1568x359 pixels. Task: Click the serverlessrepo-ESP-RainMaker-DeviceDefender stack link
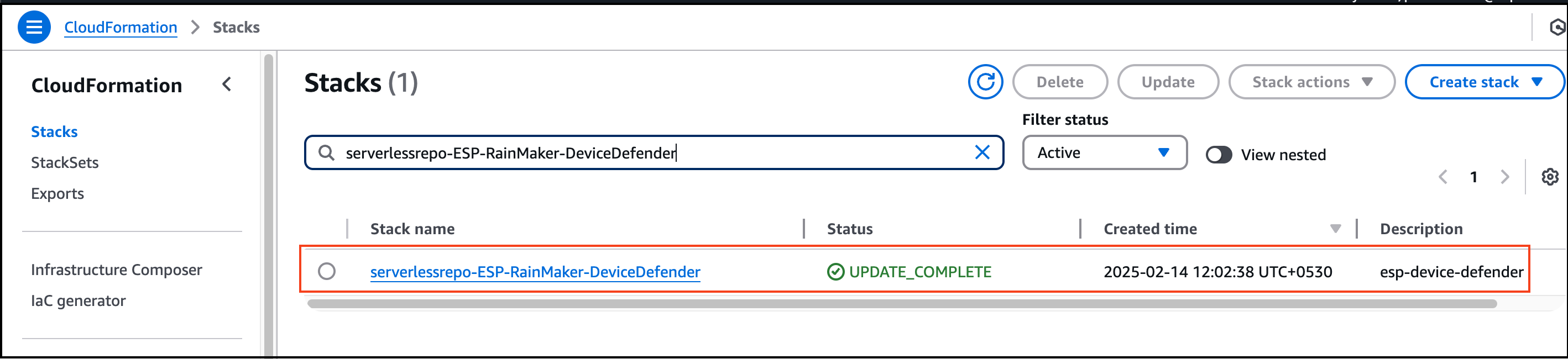coord(535,272)
